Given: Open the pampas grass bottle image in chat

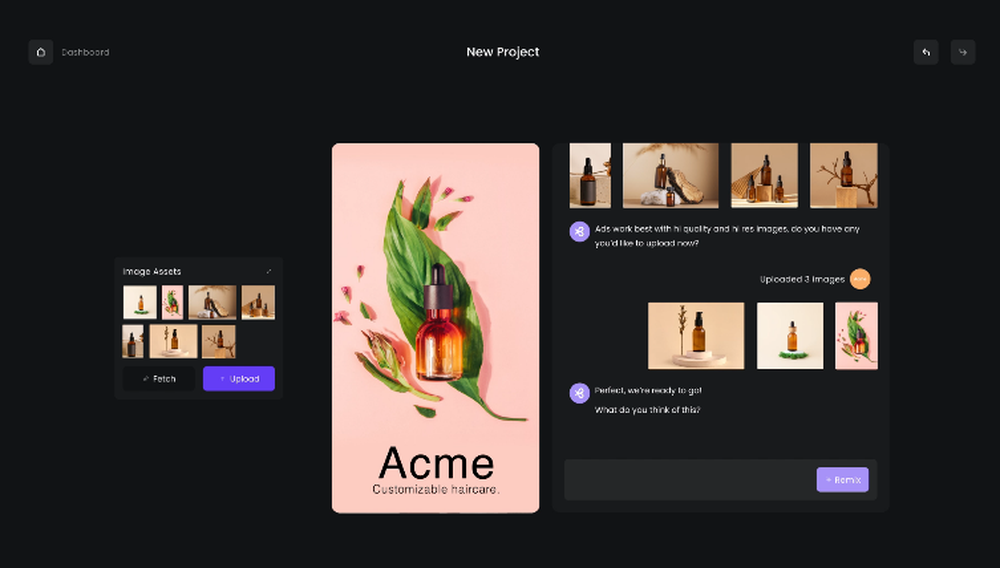Looking at the screenshot, I should pyautogui.click(x=670, y=175).
